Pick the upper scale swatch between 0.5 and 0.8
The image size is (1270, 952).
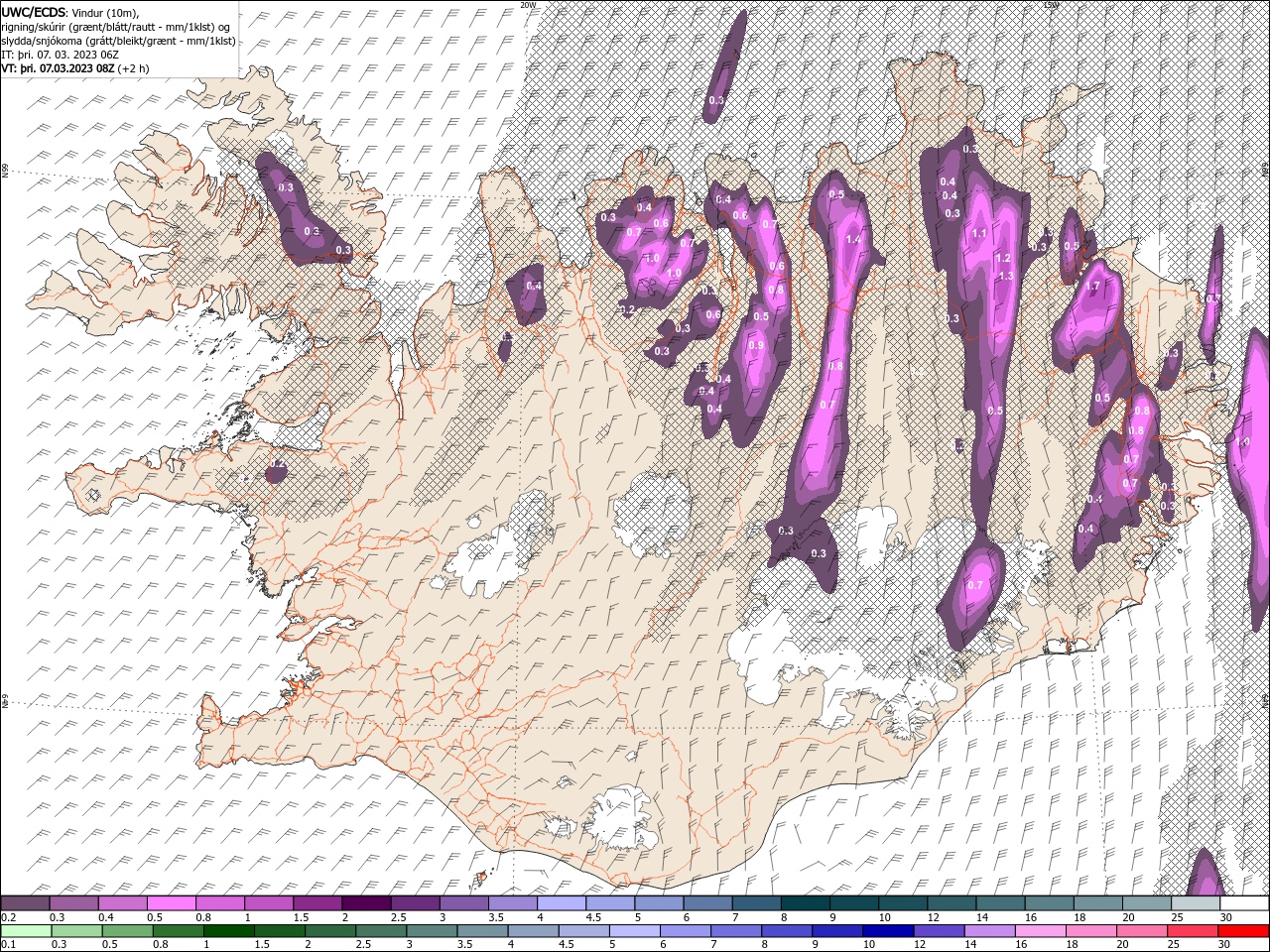click(172, 903)
